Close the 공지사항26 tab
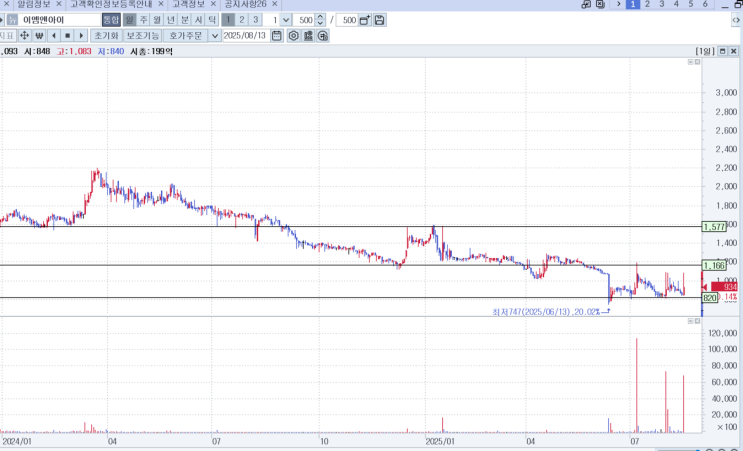743x451 pixels. (274, 4)
